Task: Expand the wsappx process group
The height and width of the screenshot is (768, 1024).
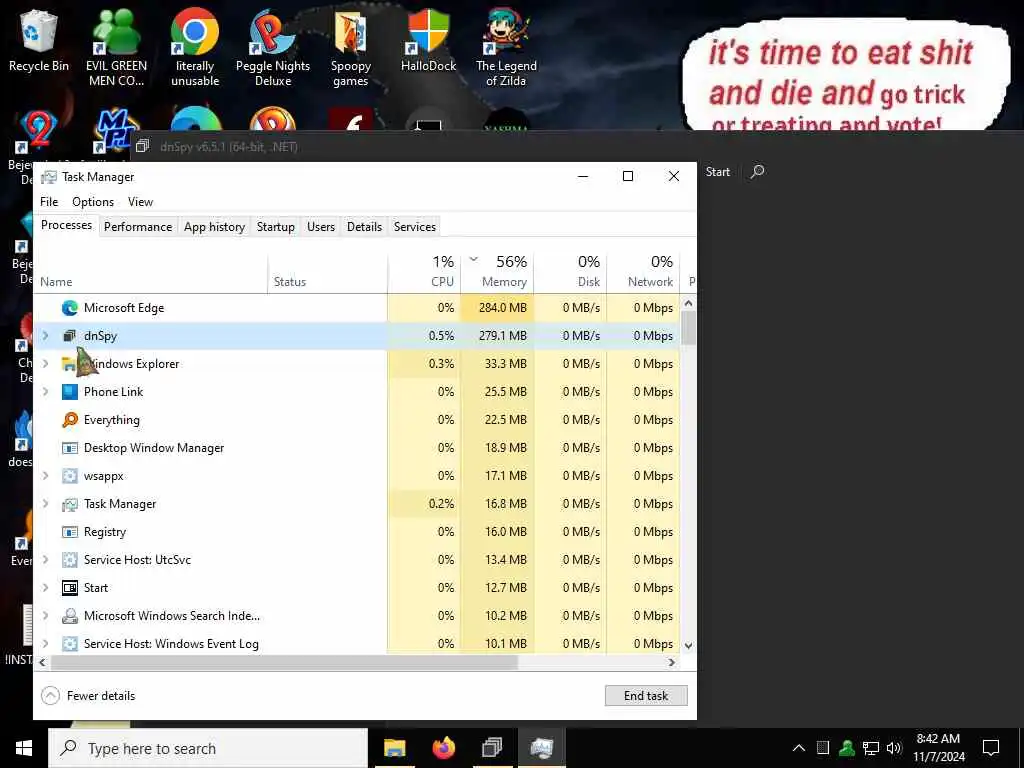Action: coord(46,476)
